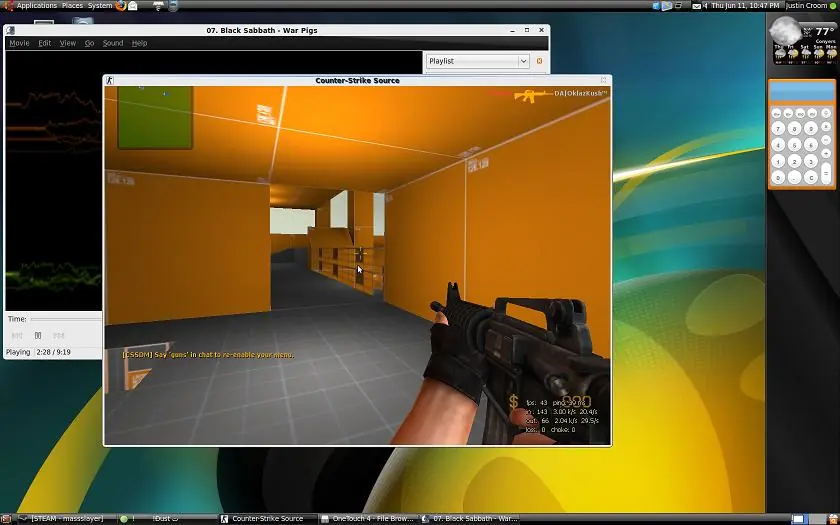
Task: Click the Counter-Strike Source window title bar
Action: [x=357, y=80]
